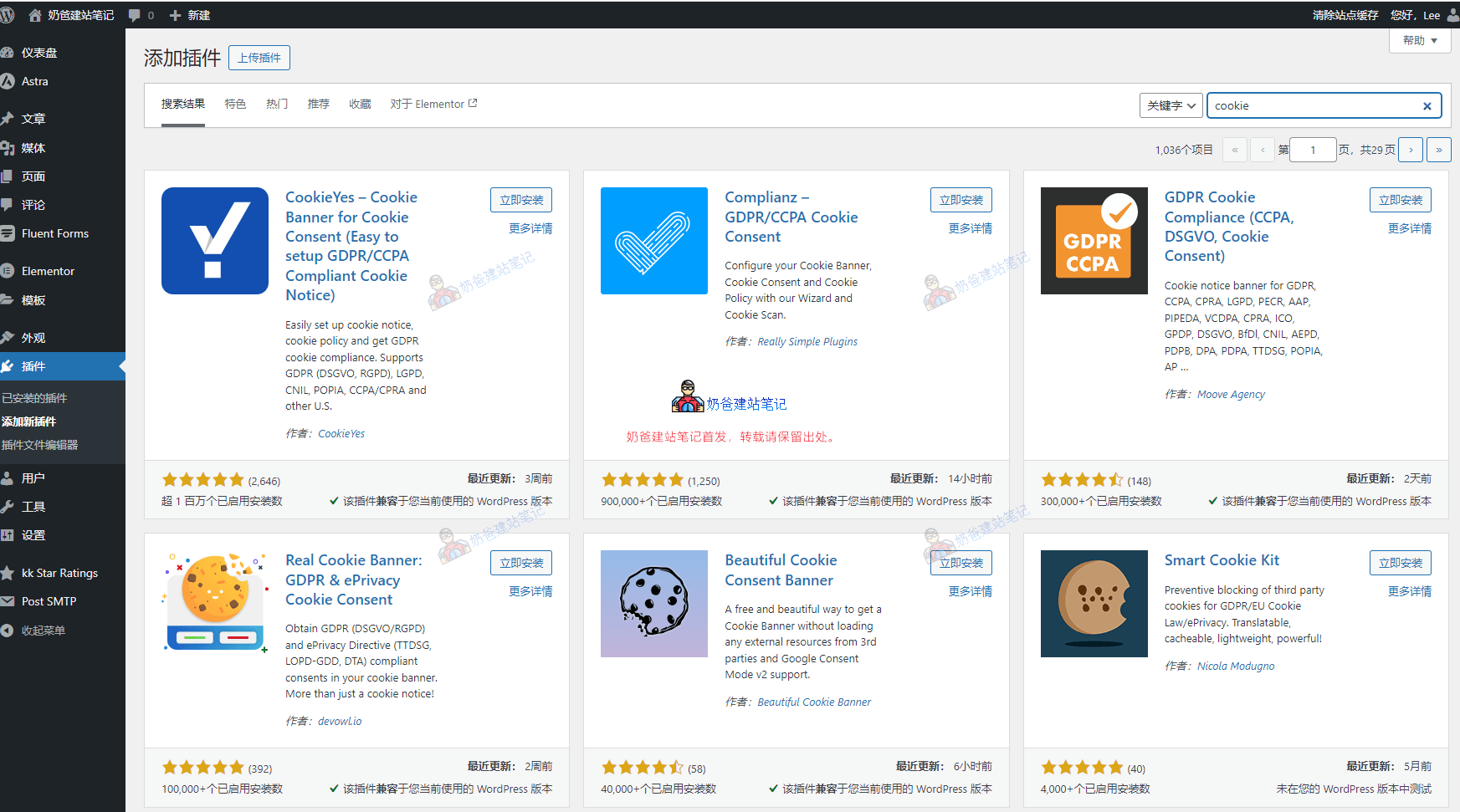Install the Complianz plugin now
The image size is (1460, 812).
tap(961, 200)
